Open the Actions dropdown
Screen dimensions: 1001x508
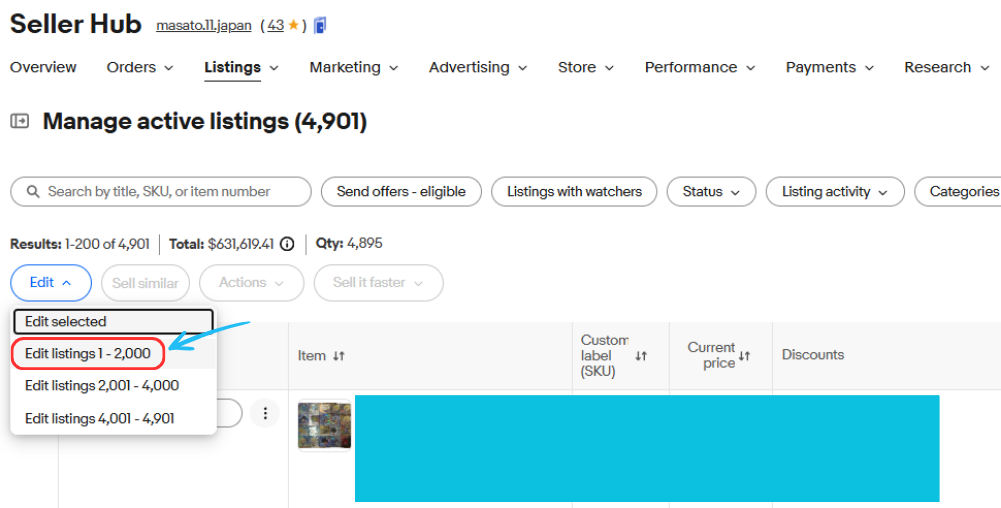[252, 283]
